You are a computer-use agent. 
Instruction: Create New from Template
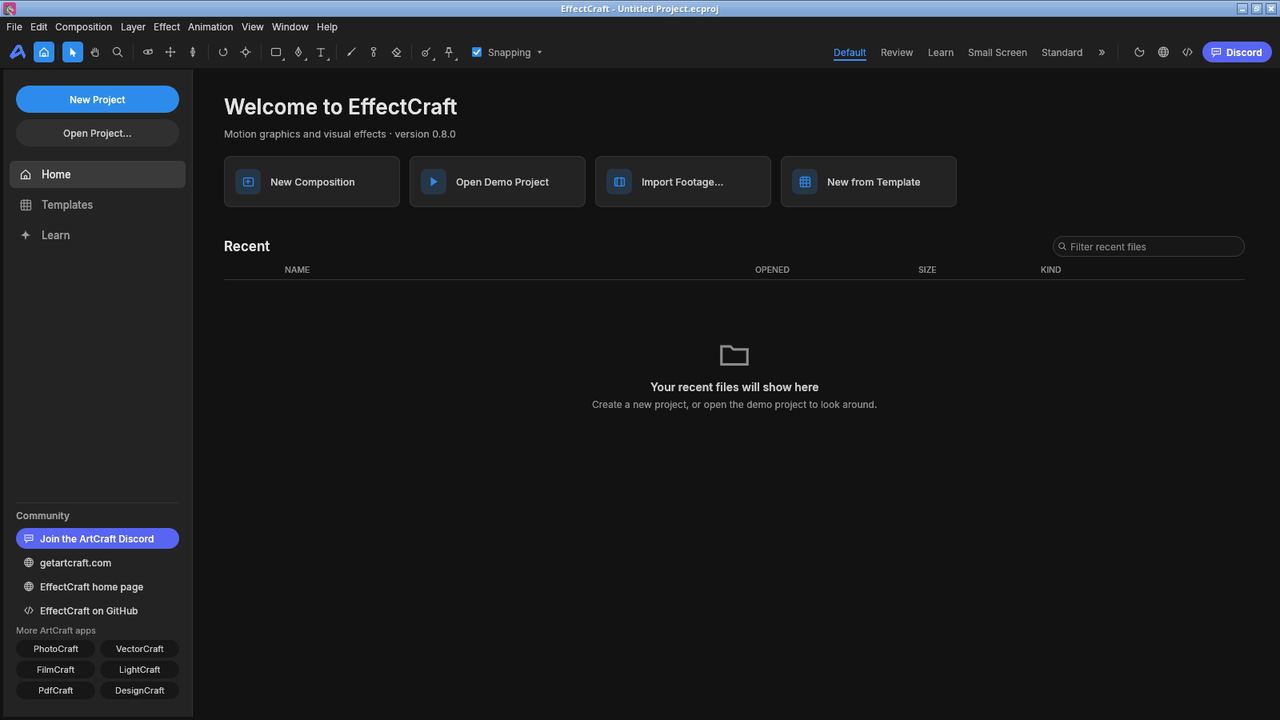869,182
